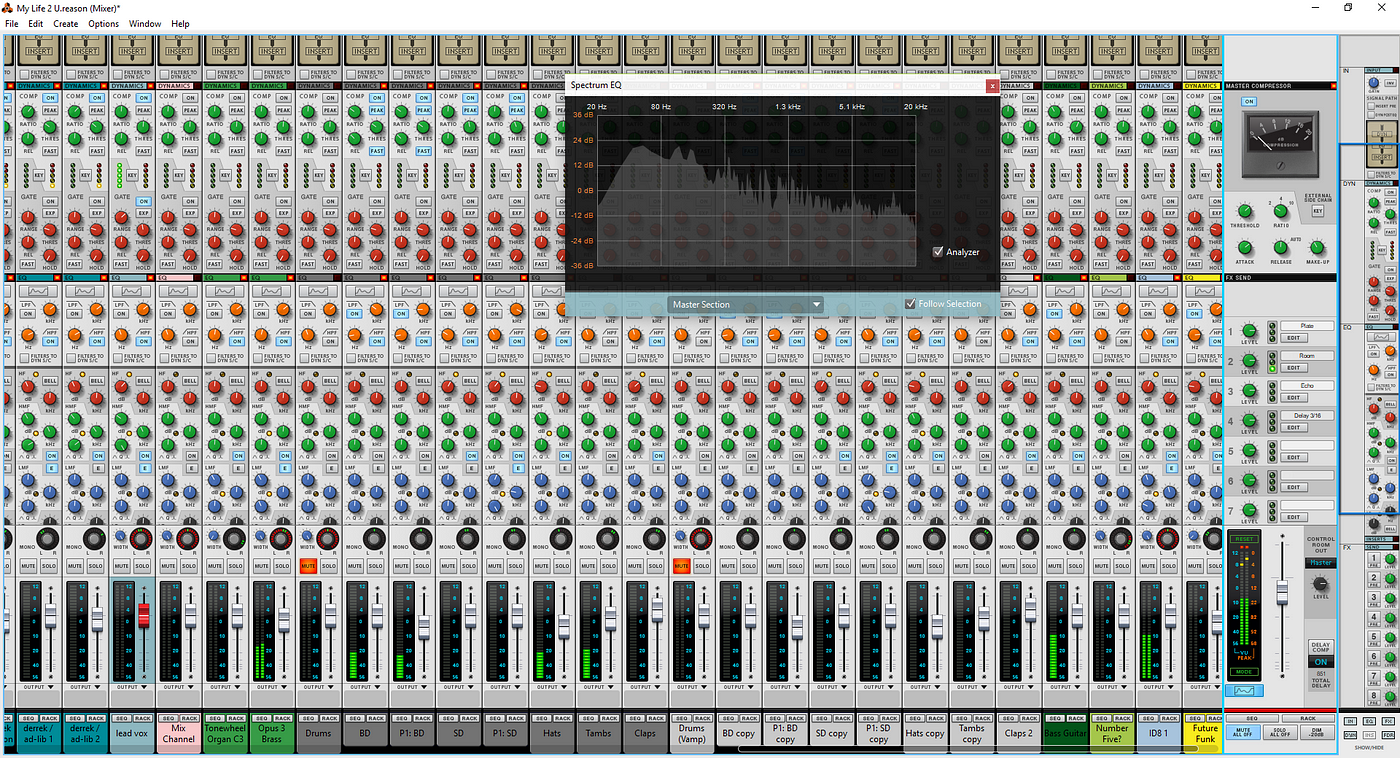Toggle the Analyzer checkbox in Spectrum EQ
The width and height of the screenshot is (1400, 758).
pos(937,252)
